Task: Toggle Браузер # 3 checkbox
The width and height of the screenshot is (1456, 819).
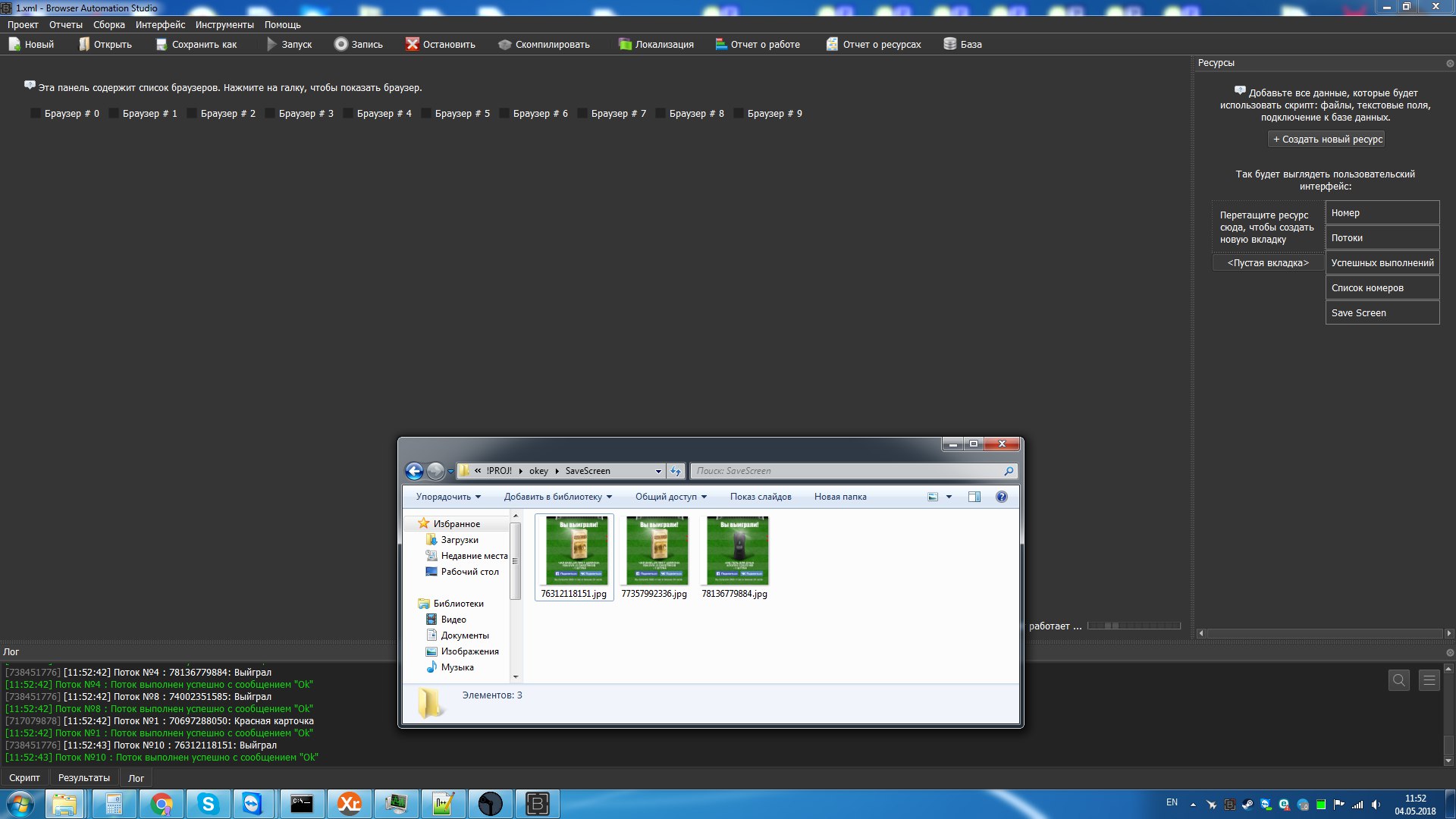Action: 269,113
